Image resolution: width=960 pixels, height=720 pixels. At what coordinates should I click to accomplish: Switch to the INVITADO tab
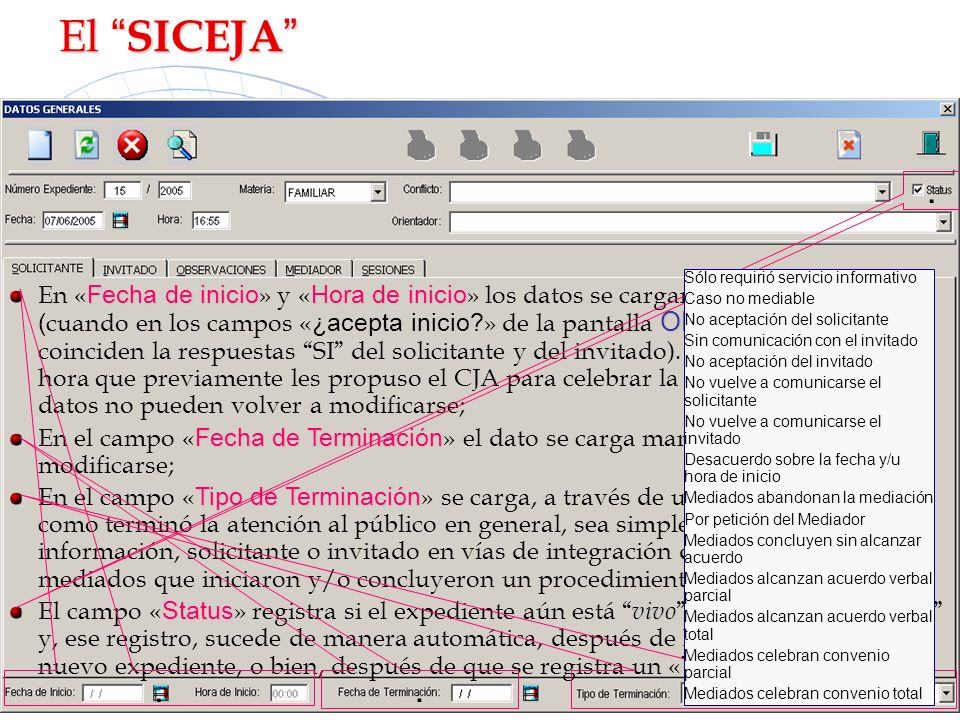tap(129, 269)
